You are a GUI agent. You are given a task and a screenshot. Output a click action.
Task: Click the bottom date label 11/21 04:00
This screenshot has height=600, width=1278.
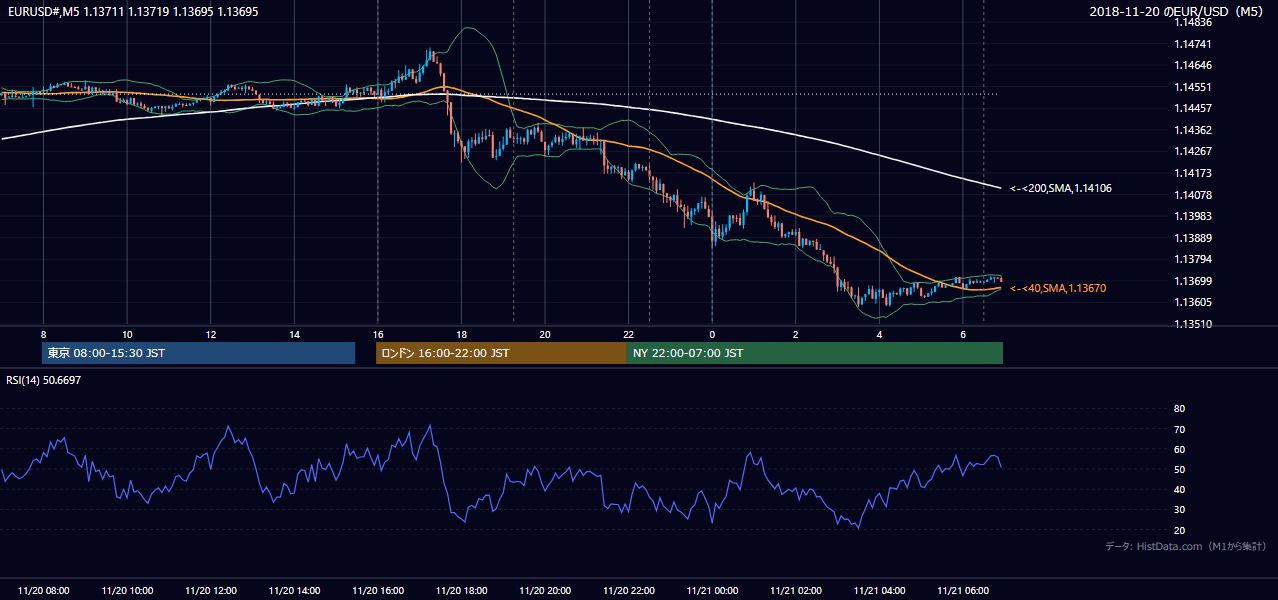pyautogui.click(x=879, y=591)
